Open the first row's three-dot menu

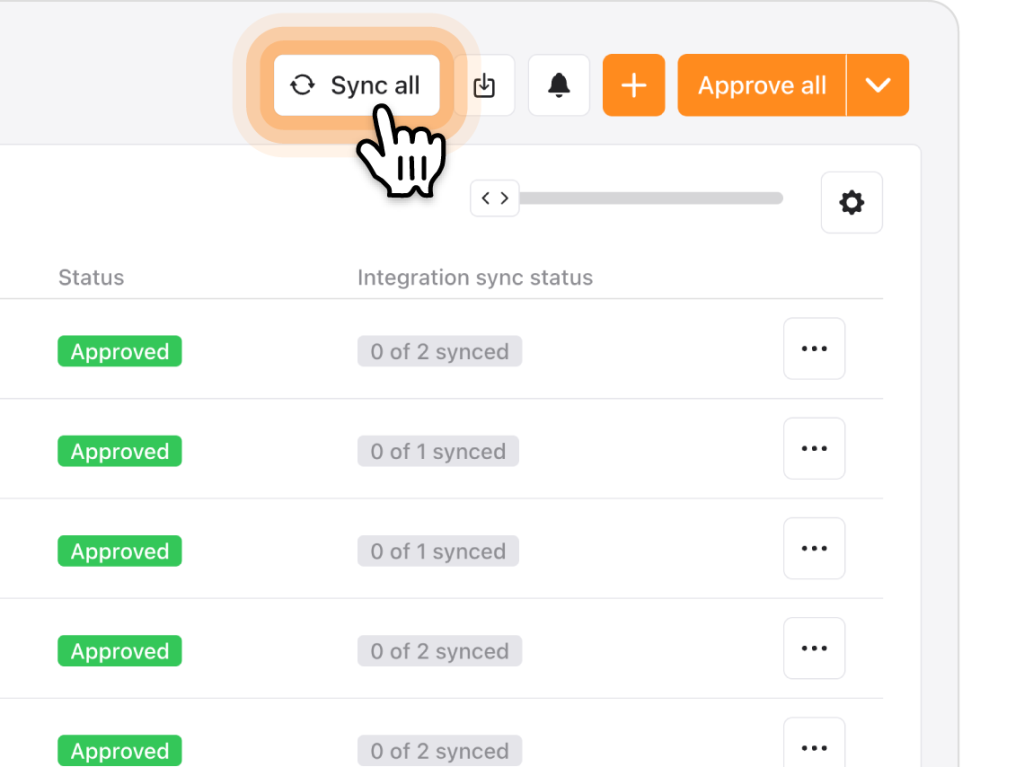[814, 349]
